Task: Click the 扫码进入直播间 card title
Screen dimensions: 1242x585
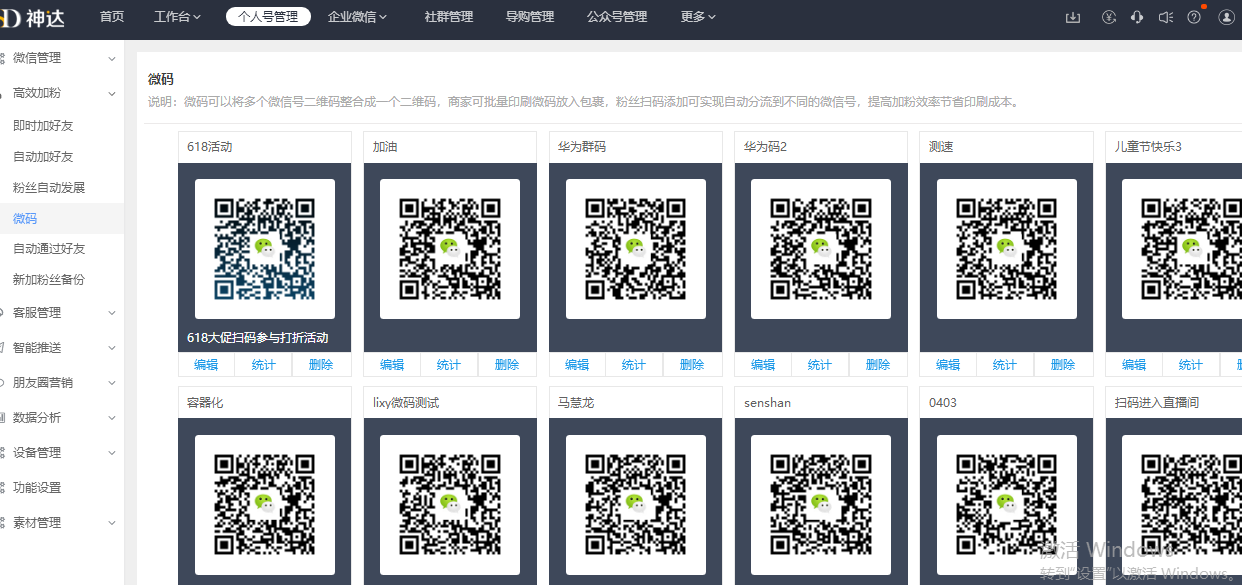Action: [1157, 403]
